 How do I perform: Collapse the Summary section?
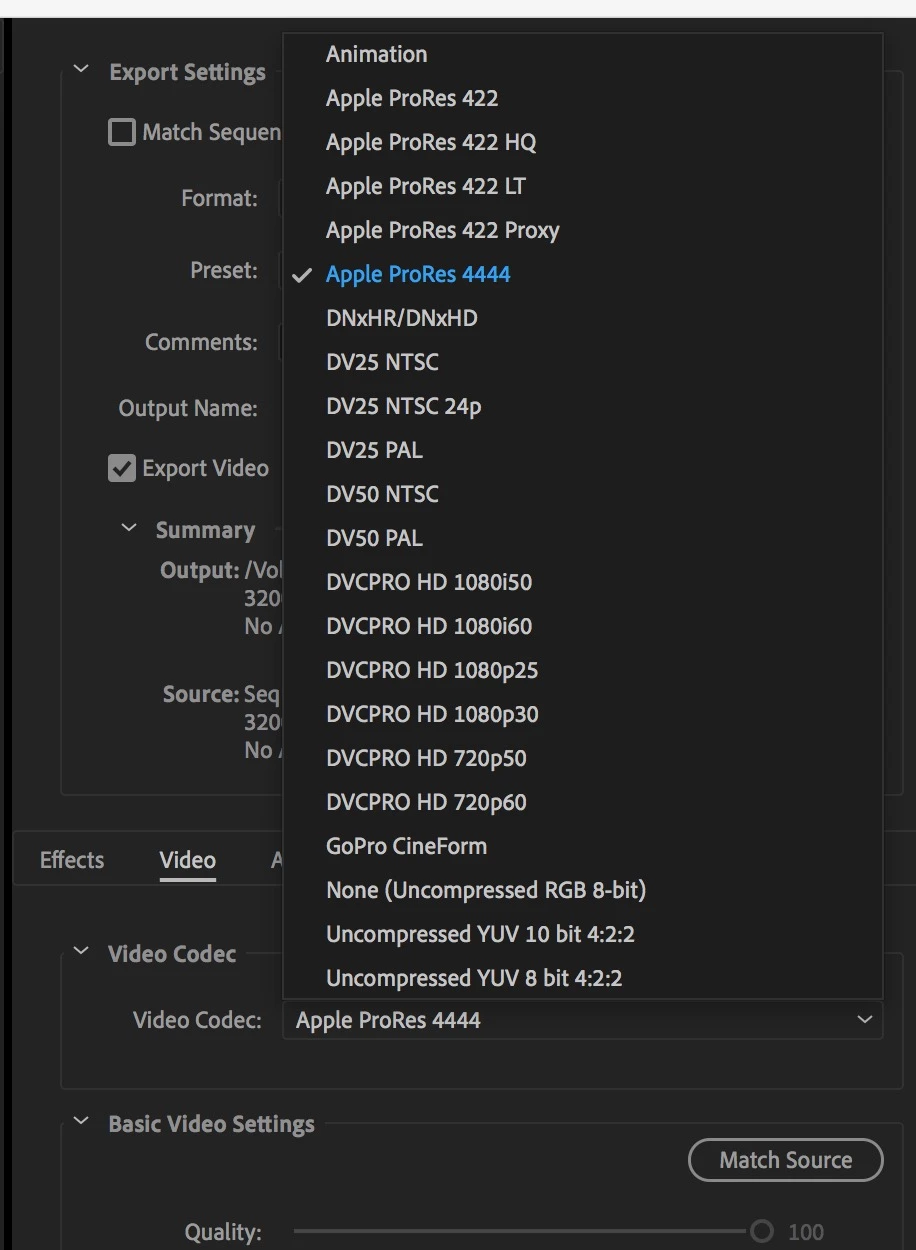pos(129,528)
